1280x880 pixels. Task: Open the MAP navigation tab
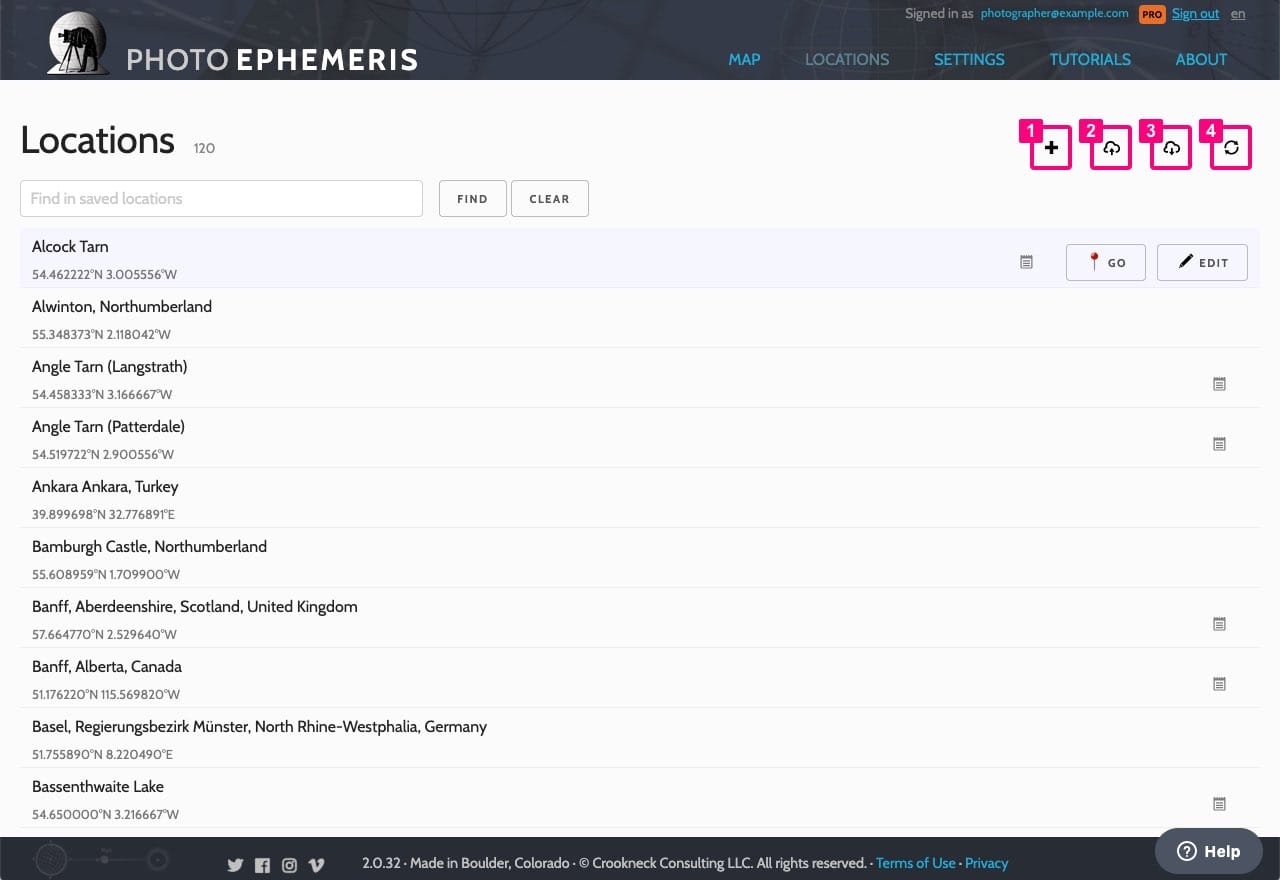(x=744, y=59)
